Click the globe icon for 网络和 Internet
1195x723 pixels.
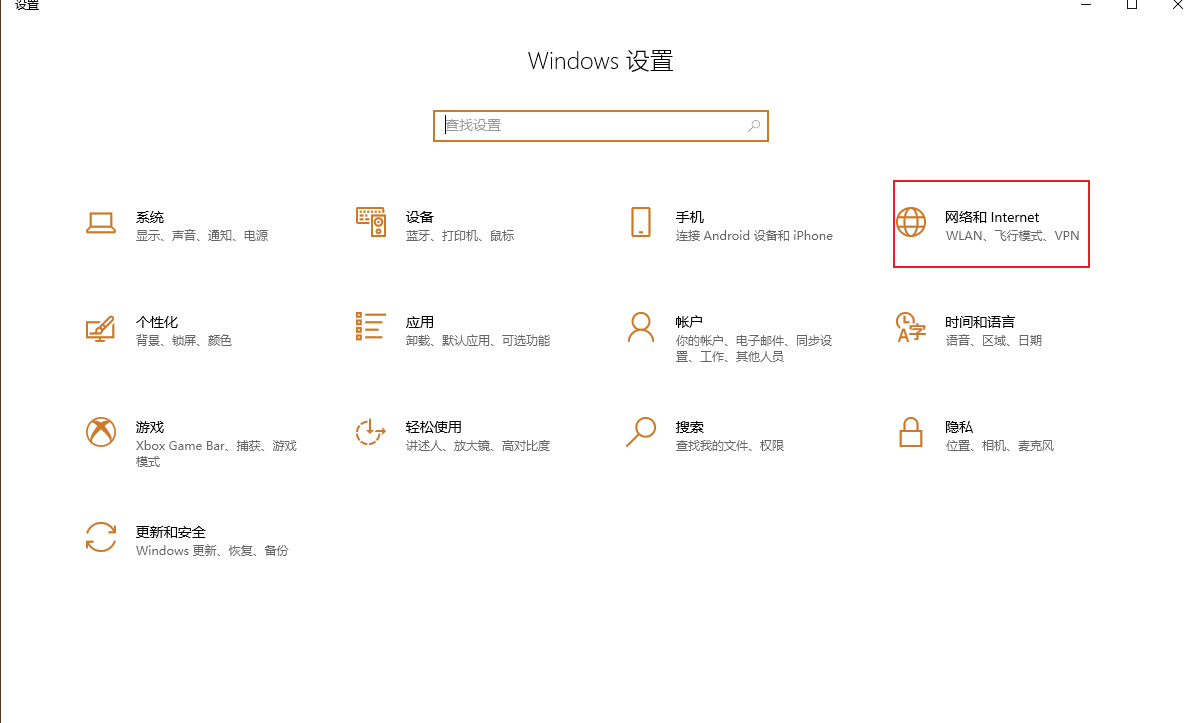pyautogui.click(x=911, y=222)
